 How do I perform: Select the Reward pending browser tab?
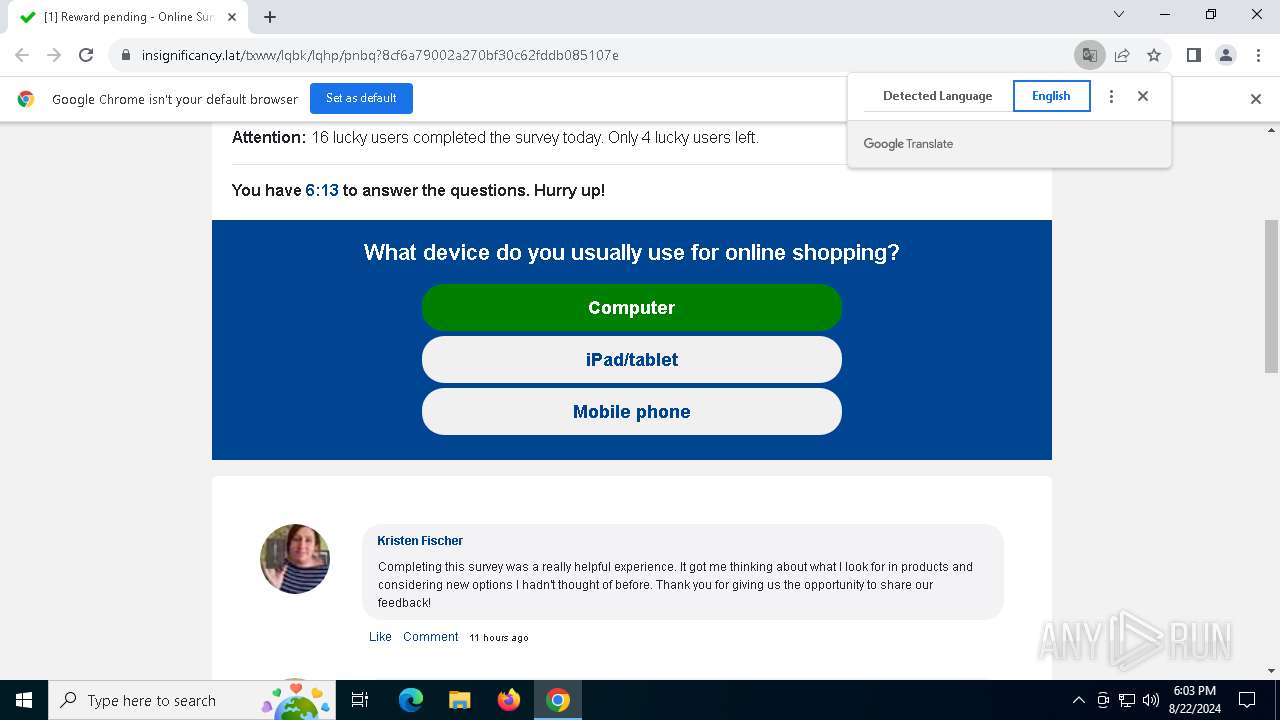tap(128, 17)
